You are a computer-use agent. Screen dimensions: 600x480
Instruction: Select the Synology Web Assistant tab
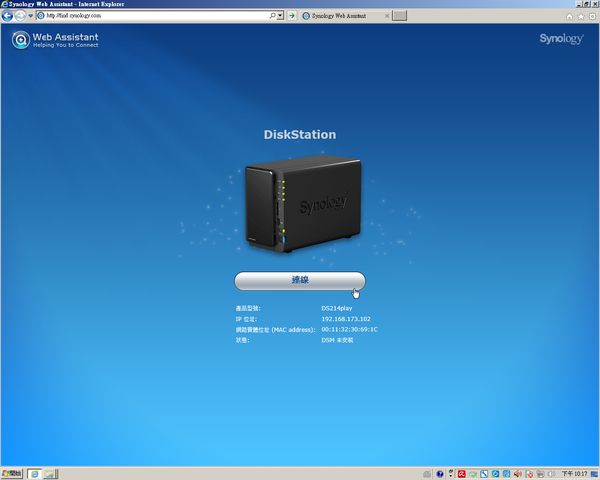(343, 17)
